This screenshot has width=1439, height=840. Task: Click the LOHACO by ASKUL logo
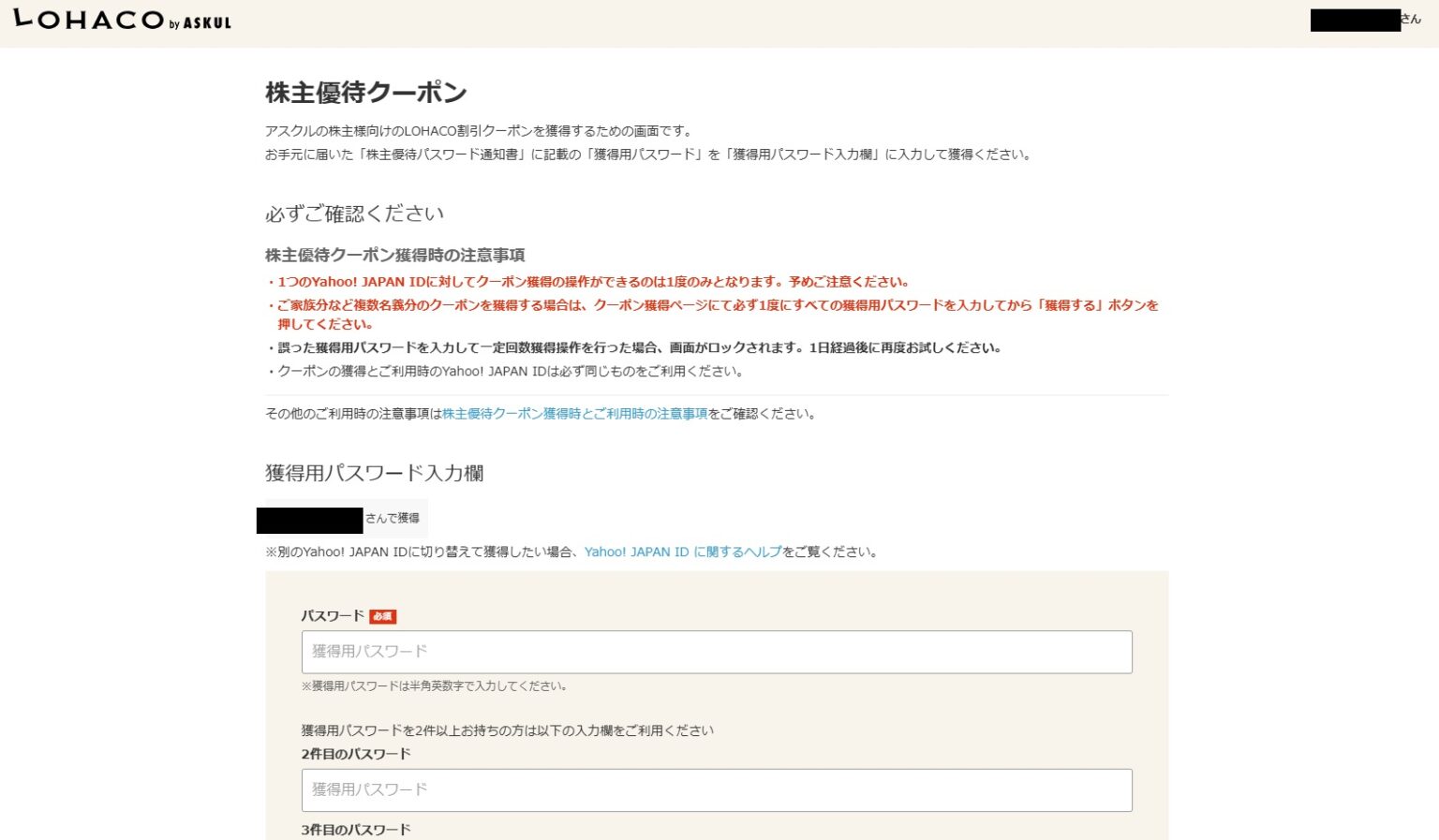tap(120, 21)
